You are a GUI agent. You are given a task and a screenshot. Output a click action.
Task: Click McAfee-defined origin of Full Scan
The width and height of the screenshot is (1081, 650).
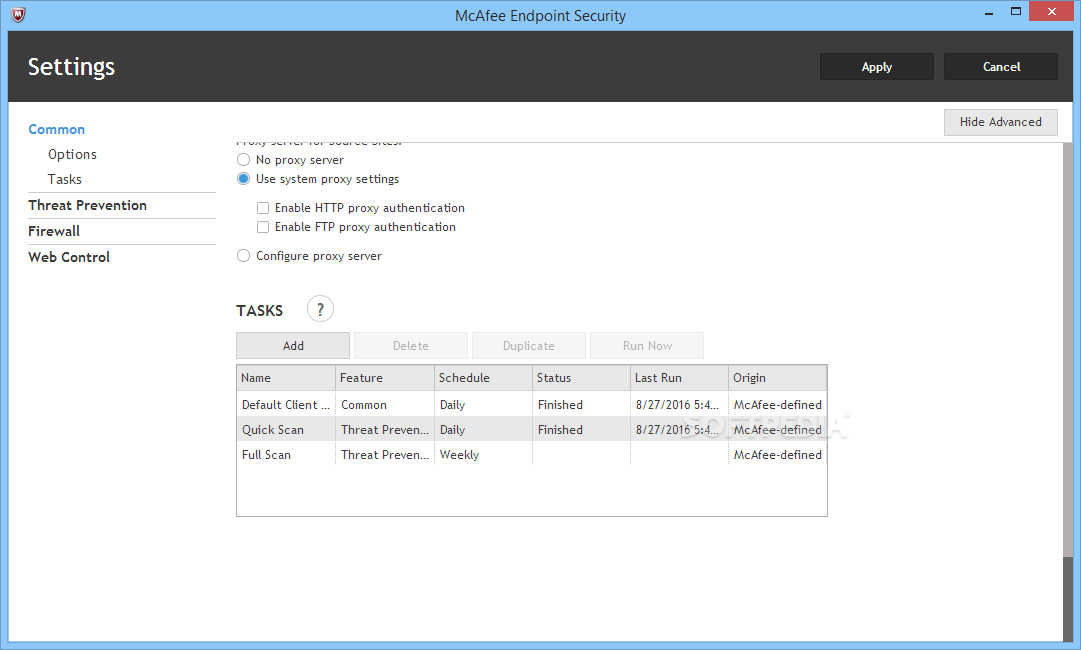[x=778, y=455]
